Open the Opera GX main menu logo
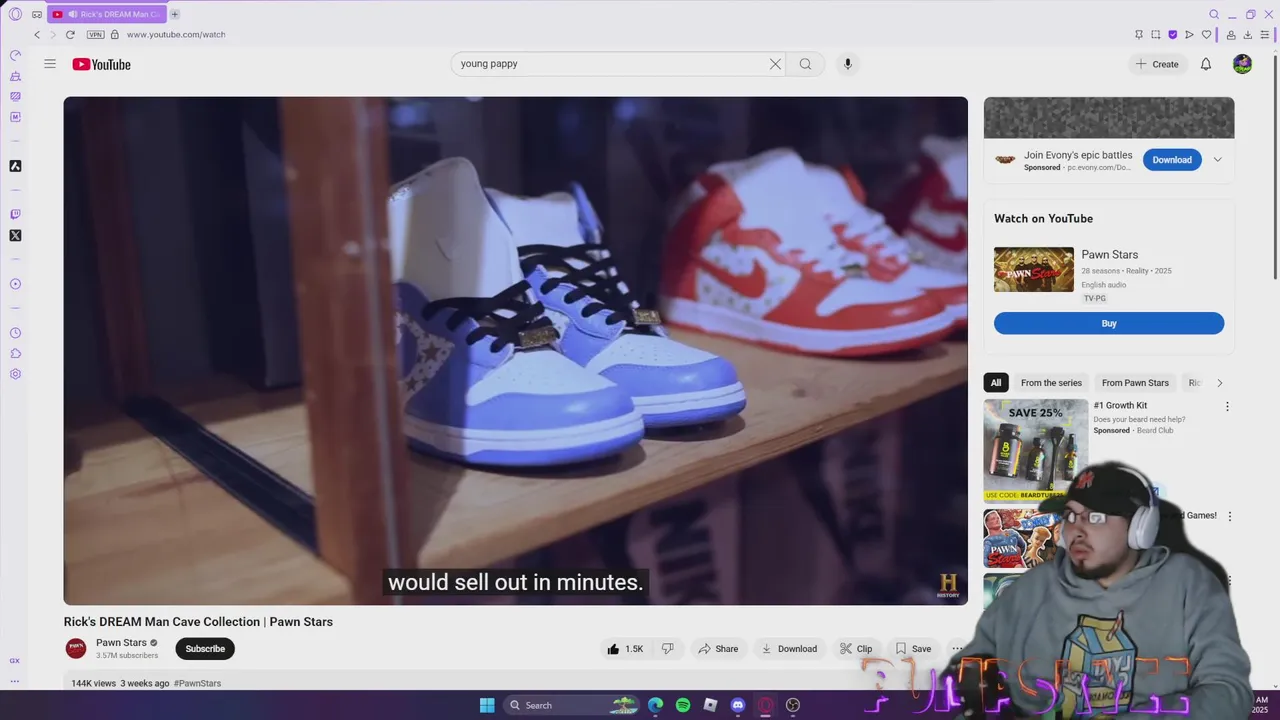 point(15,14)
